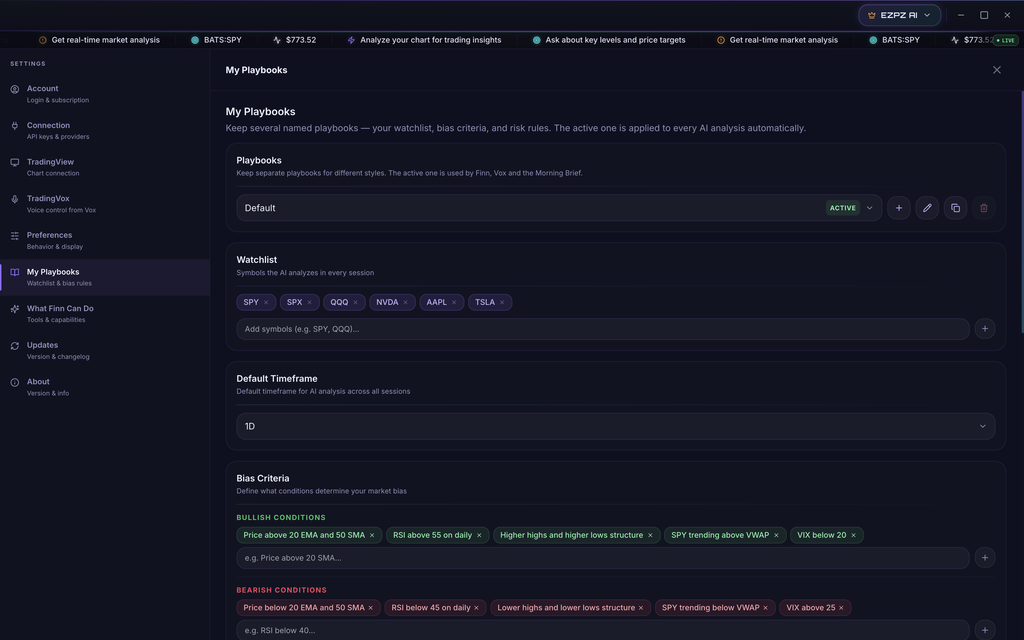This screenshot has height=640, width=1024.
Task: Click 'Ask about key levels and price targets' ticker
Action: pos(609,40)
